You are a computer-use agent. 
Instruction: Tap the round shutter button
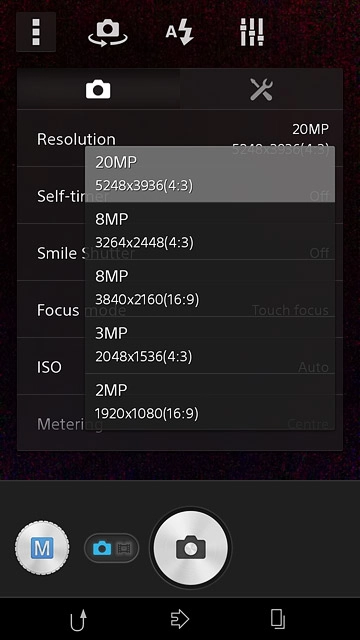click(x=190, y=548)
